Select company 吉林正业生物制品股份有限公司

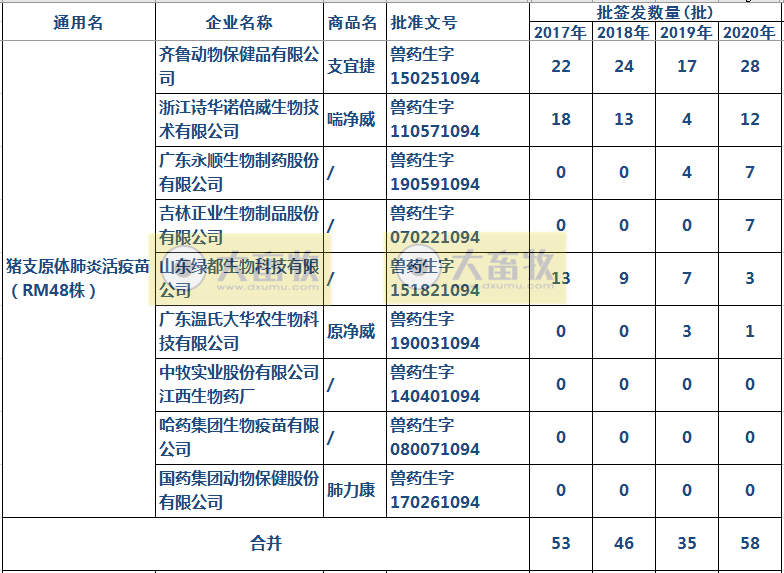(x=240, y=226)
